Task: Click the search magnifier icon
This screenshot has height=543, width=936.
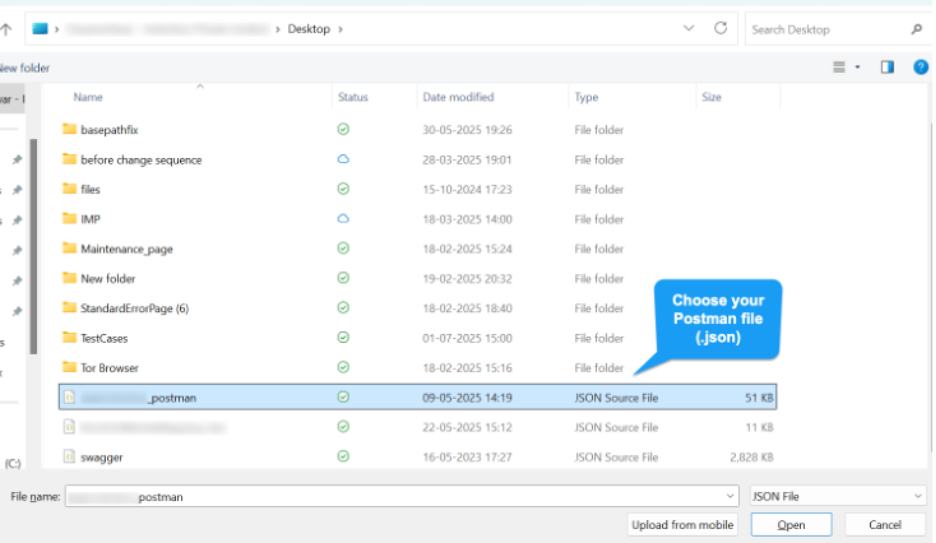Action: point(916,29)
